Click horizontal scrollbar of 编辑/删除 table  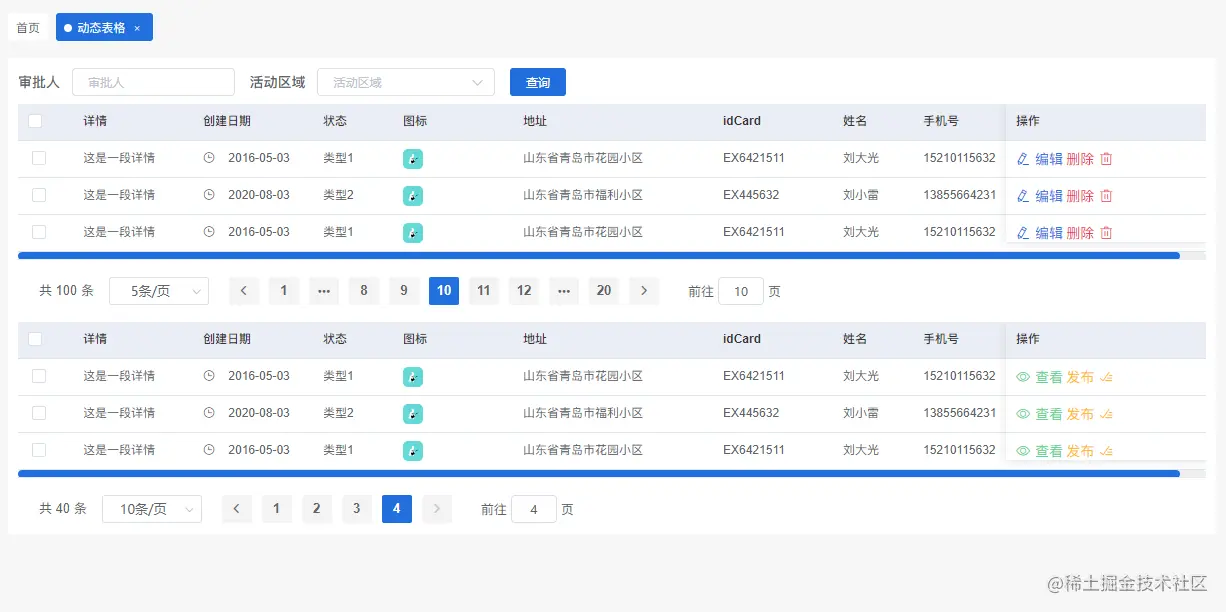pos(599,256)
